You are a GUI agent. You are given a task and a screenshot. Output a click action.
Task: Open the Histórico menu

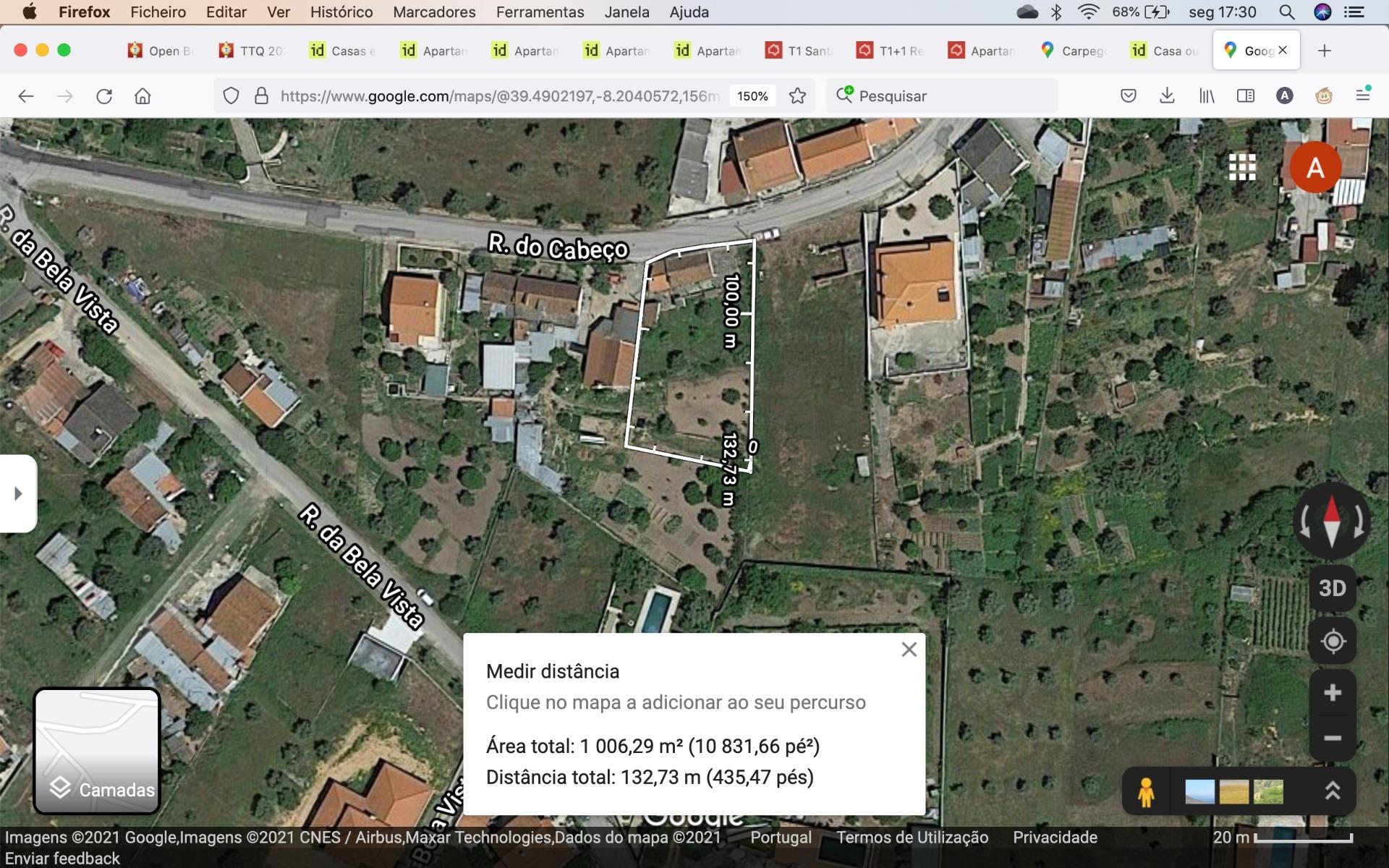pyautogui.click(x=341, y=12)
